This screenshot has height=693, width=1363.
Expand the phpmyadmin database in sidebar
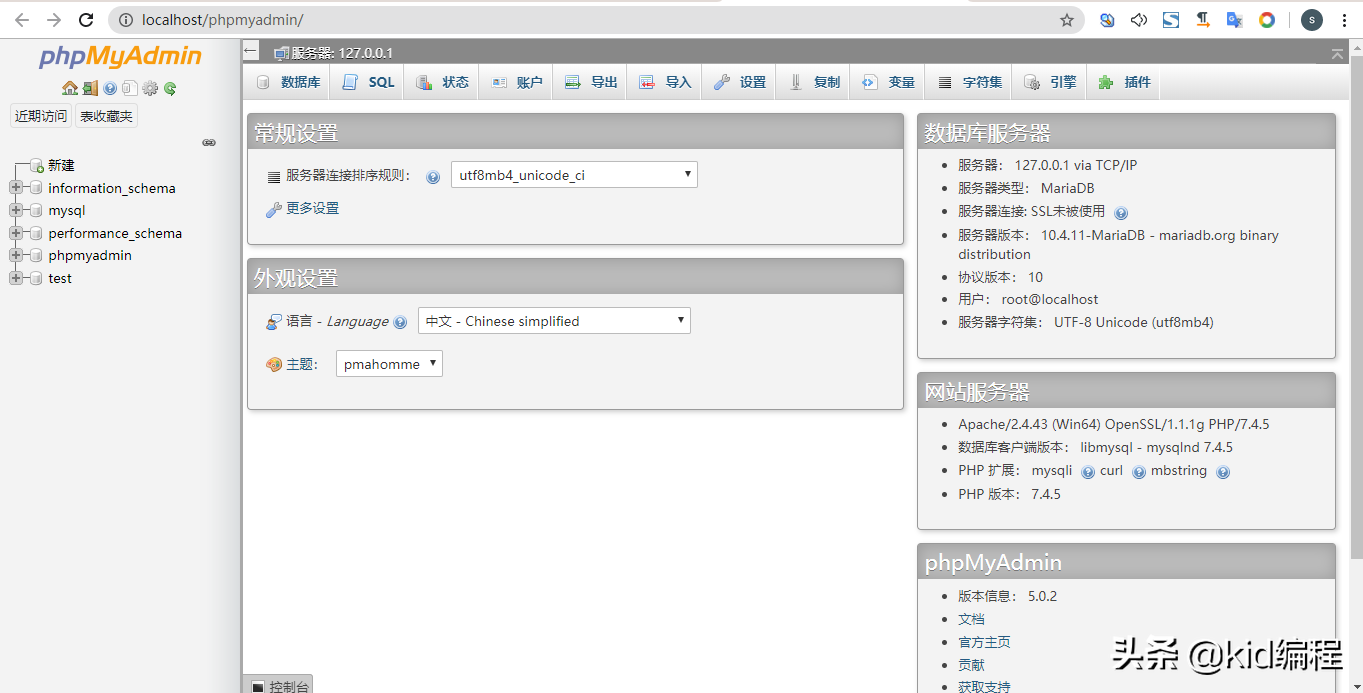pos(16,255)
